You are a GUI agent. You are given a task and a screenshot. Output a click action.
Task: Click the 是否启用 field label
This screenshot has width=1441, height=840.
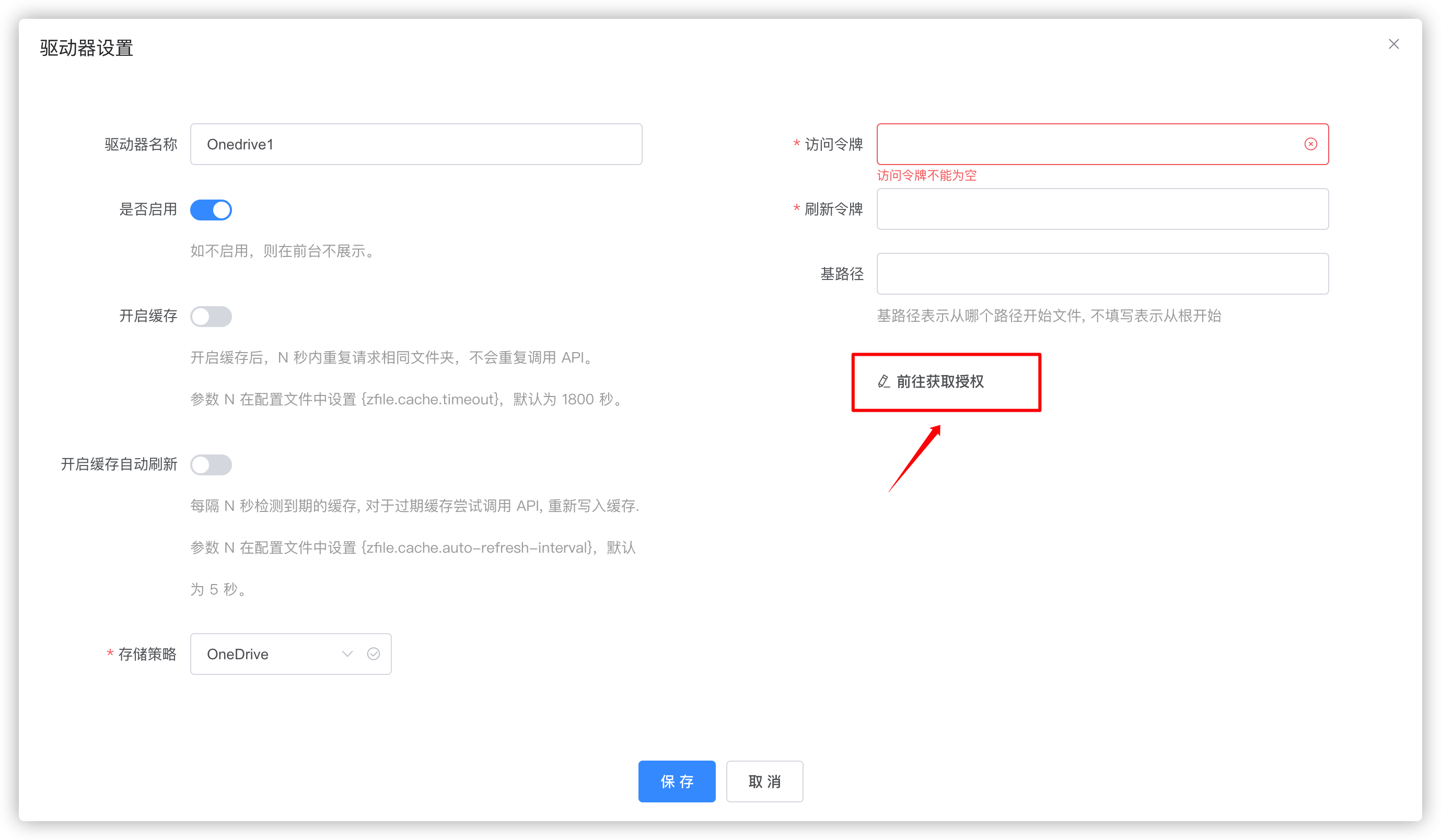point(147,209)
